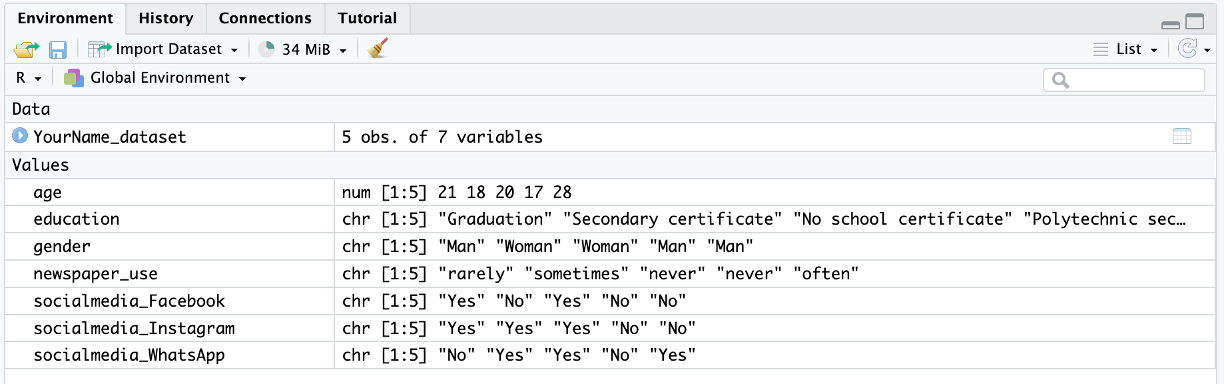Clear objects with the broom icon
Viewport: 1224px width, 384px height.
pyautogui.click(x=376, y=49)
